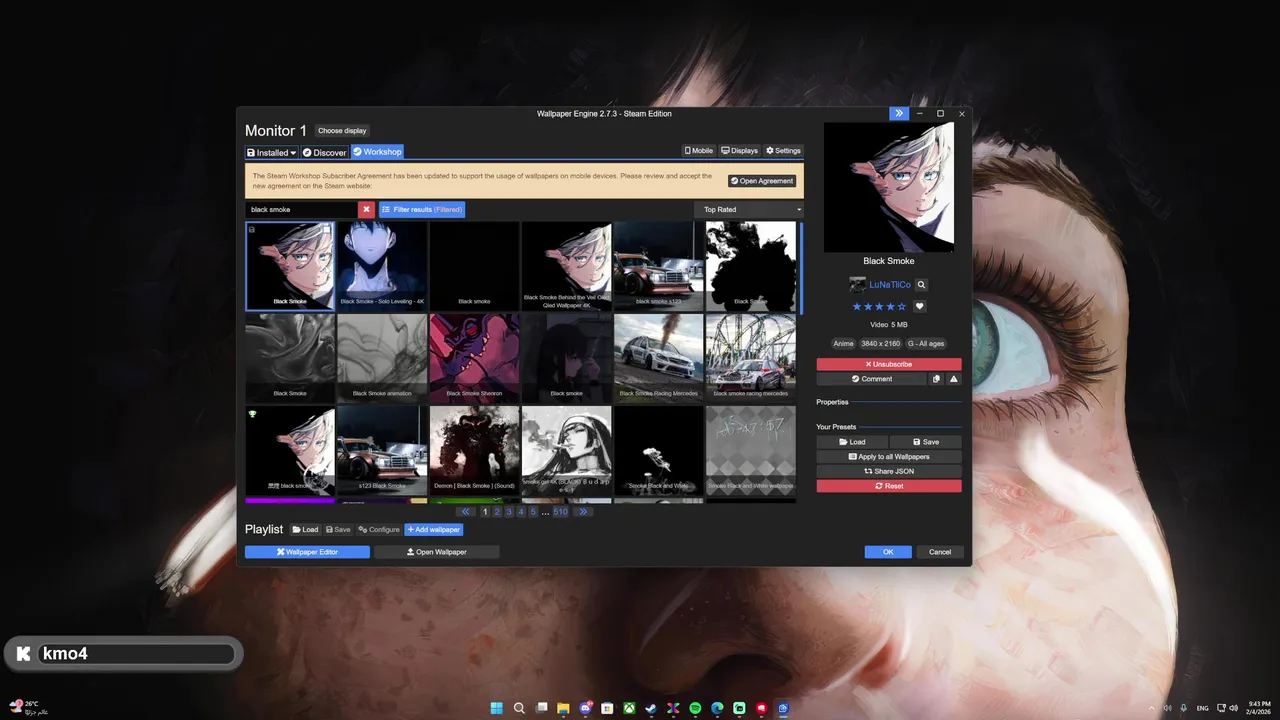This screenshot has height=720, width=1280.
Task: Click Share JSON button
Action: pos(889,471)
